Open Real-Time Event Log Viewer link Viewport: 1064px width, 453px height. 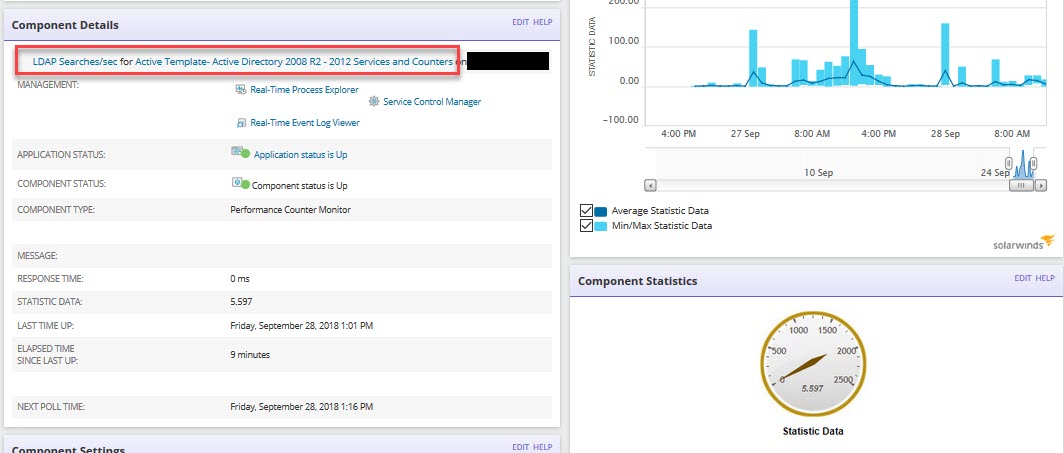pyautogui.click(x=305, y=123)
